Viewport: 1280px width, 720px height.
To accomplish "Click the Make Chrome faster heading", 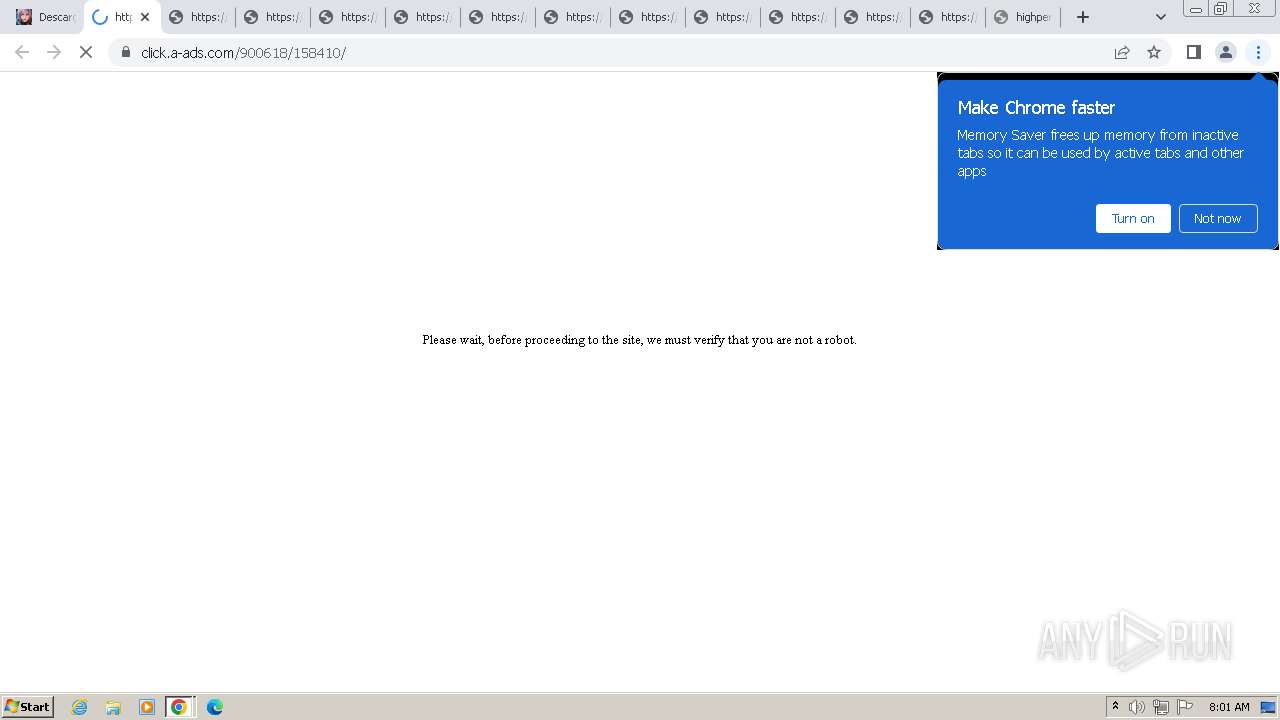I will pyautogui.click(x=1036, y=107).
